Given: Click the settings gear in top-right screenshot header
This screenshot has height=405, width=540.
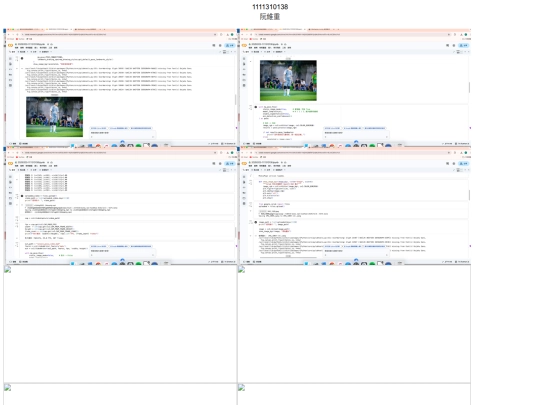Looking at the screenshot, I should [454, 45].
